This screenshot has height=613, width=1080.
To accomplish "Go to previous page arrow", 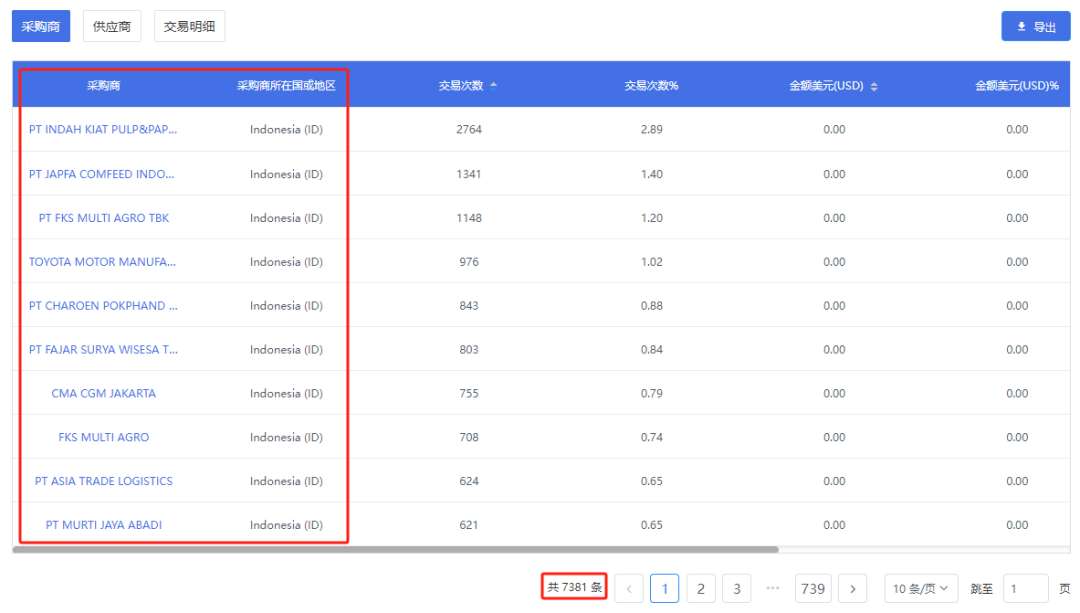I will tap(629, 589).
